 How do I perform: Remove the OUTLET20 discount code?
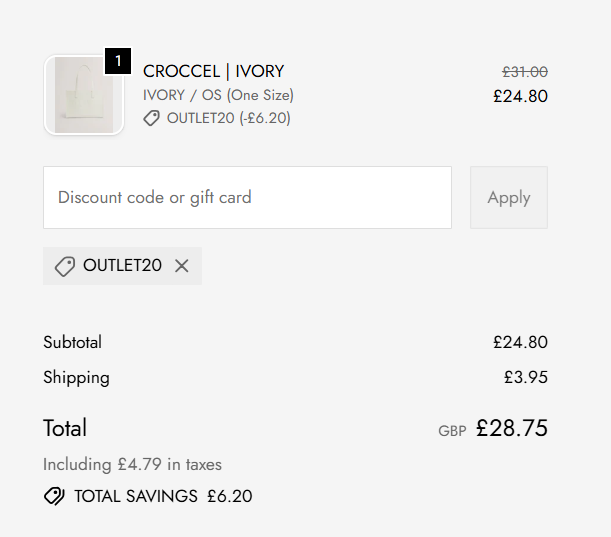coord(181,266)
